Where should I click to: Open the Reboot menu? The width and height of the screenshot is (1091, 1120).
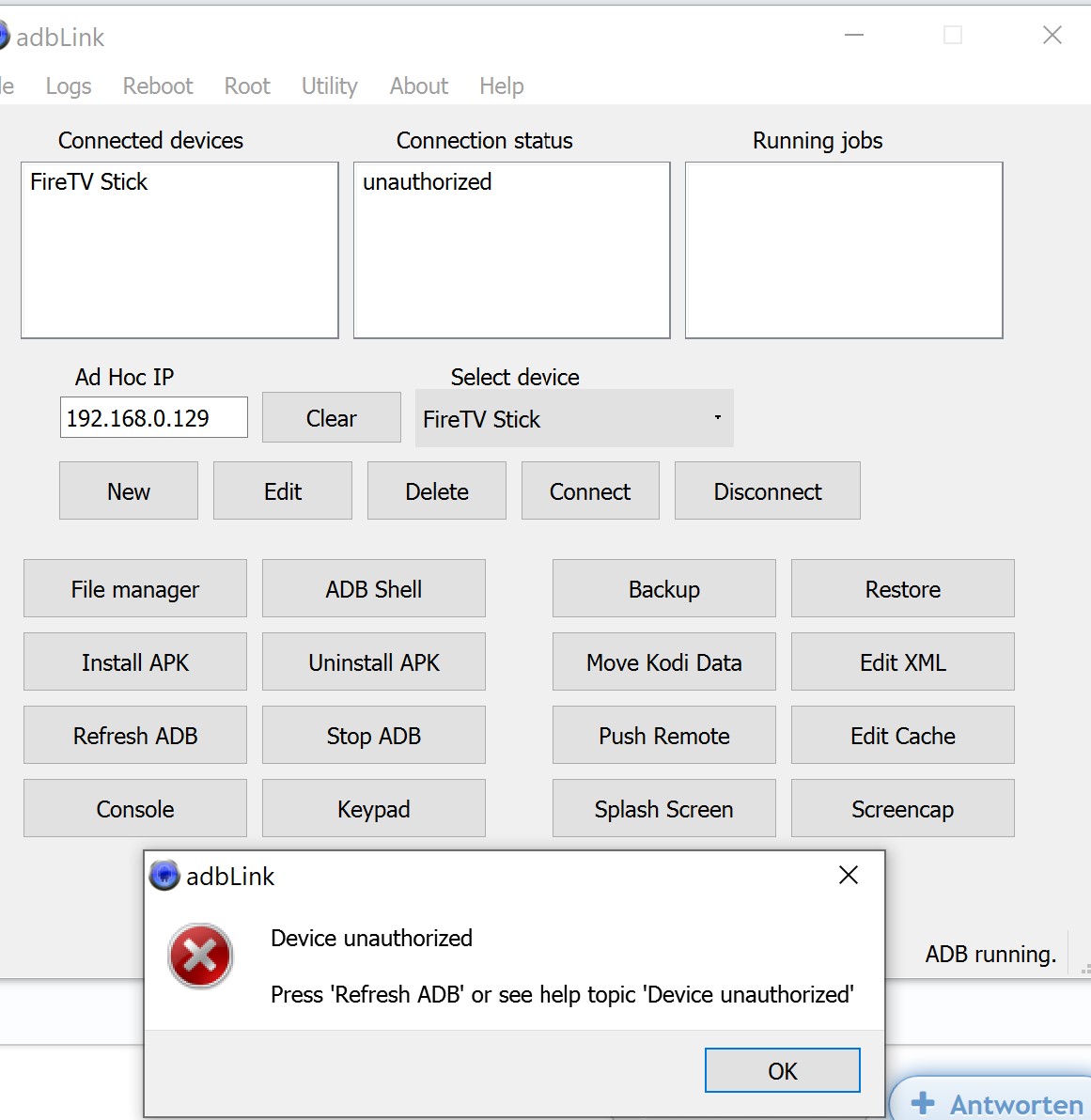158,86
